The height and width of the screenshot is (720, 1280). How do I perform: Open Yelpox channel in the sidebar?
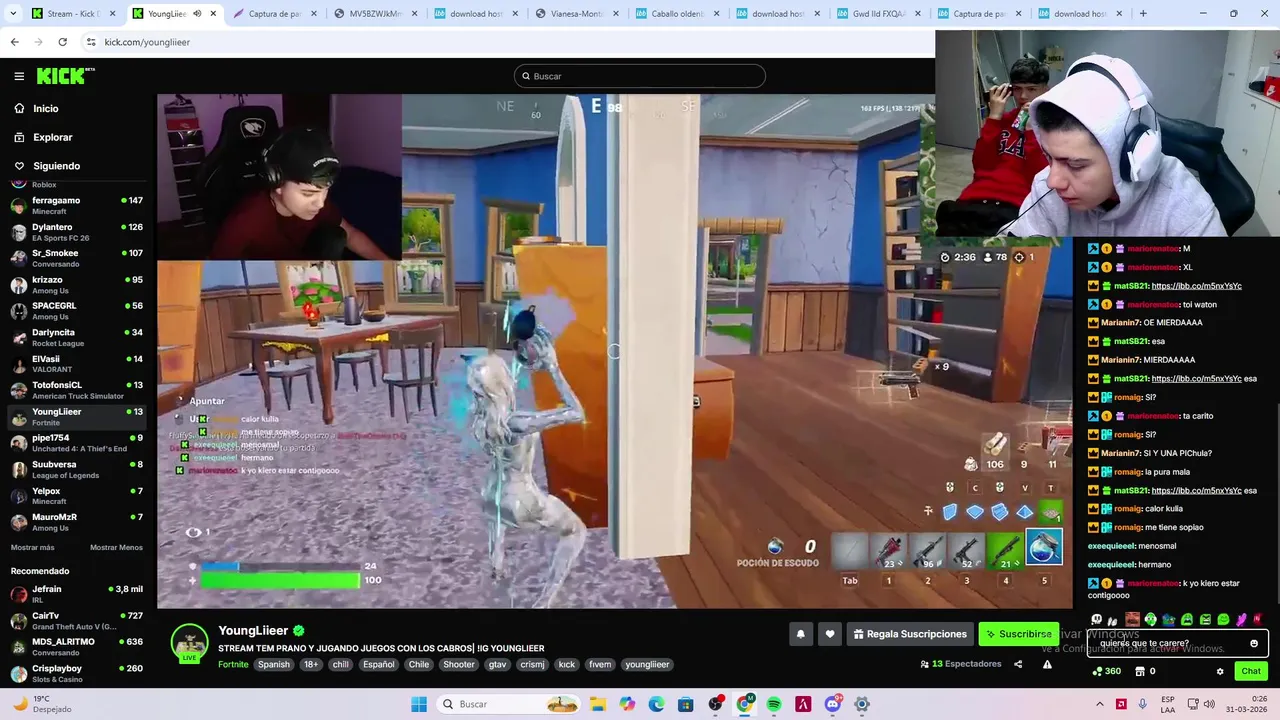point(76,496)
